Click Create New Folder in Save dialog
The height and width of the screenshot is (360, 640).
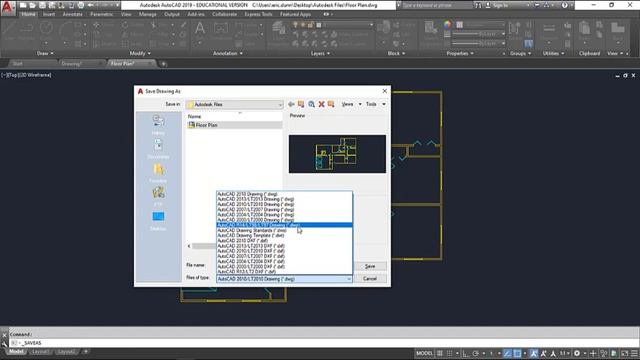point(331,104)
